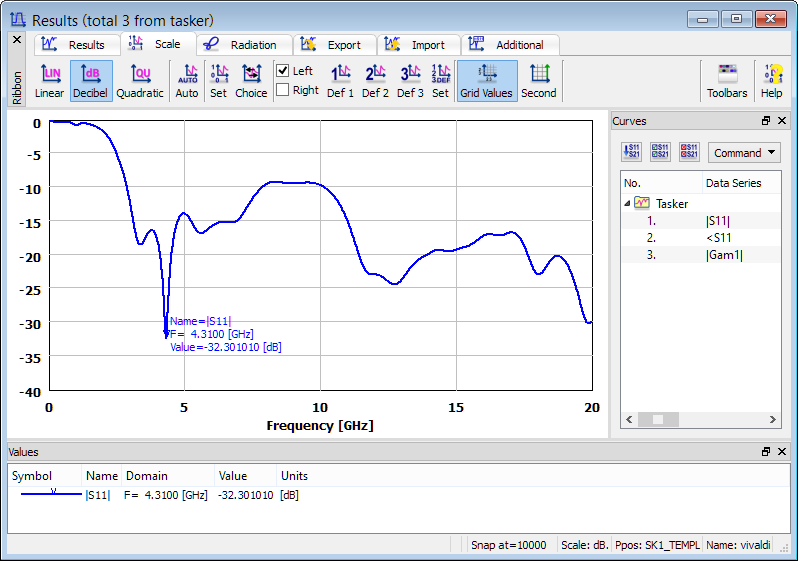Switch to Decibel scale
This screenshot has height=561, width=798.
tap(90, 80)
